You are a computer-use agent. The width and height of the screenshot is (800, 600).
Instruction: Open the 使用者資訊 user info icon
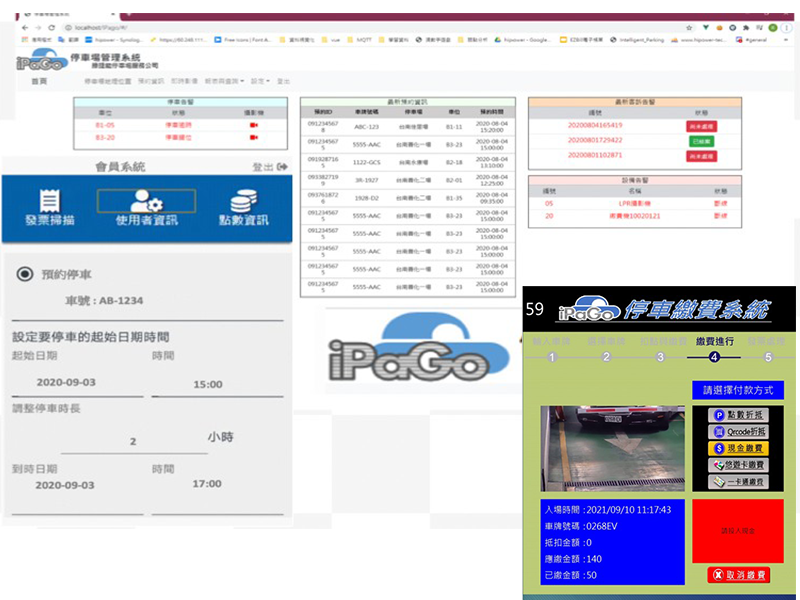pyautogui.click(x=146, y=208)
